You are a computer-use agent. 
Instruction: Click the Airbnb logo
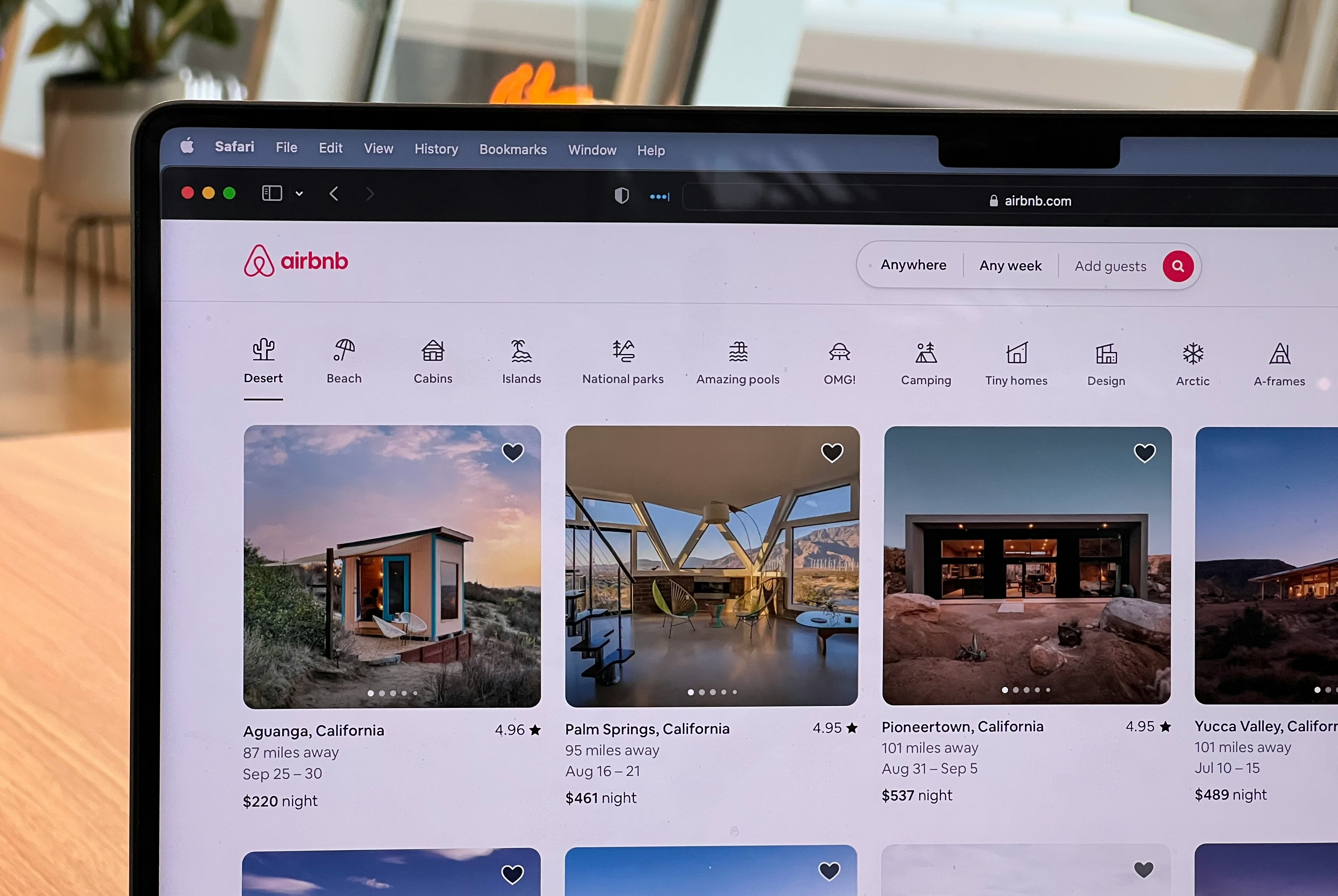[296, 261]
